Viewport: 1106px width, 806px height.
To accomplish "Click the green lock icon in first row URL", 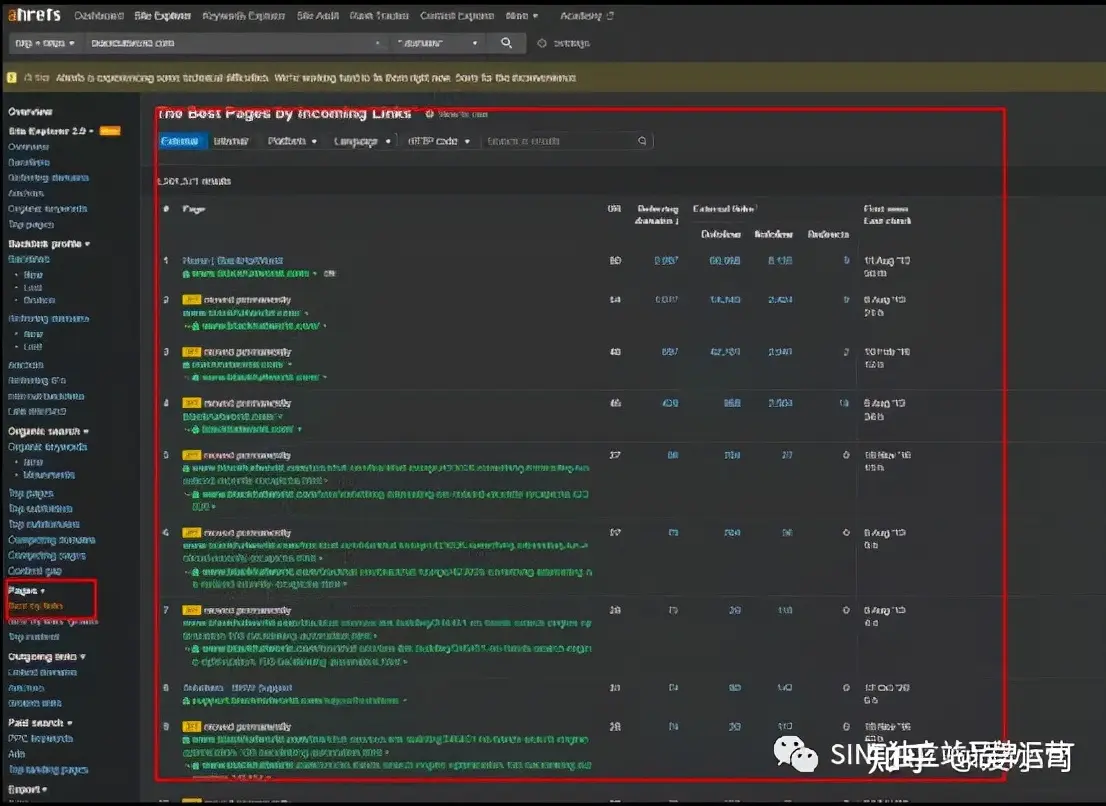I will pos(186,273).
